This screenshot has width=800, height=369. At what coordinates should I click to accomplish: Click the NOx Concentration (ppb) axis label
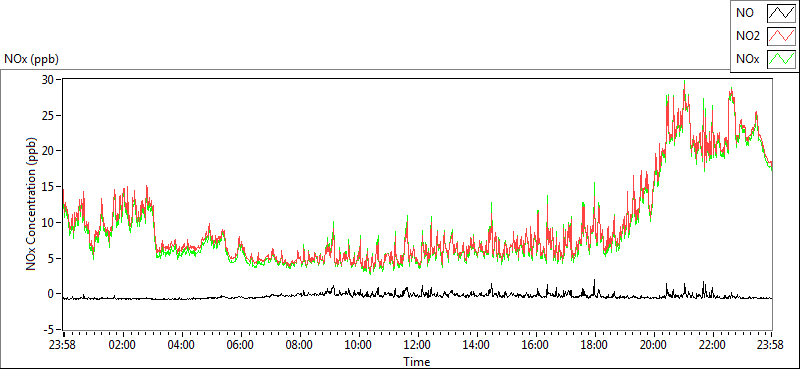tap(32, 203)
